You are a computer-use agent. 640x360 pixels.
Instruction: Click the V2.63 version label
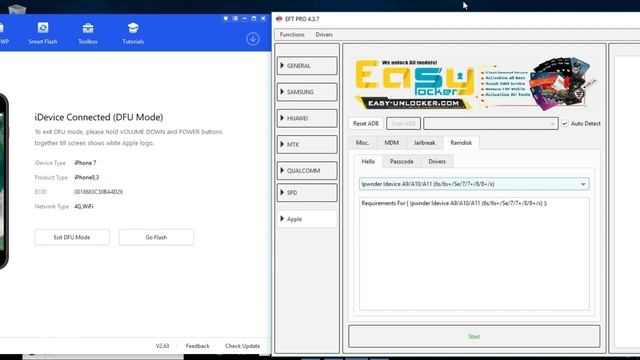coord(162,346)
